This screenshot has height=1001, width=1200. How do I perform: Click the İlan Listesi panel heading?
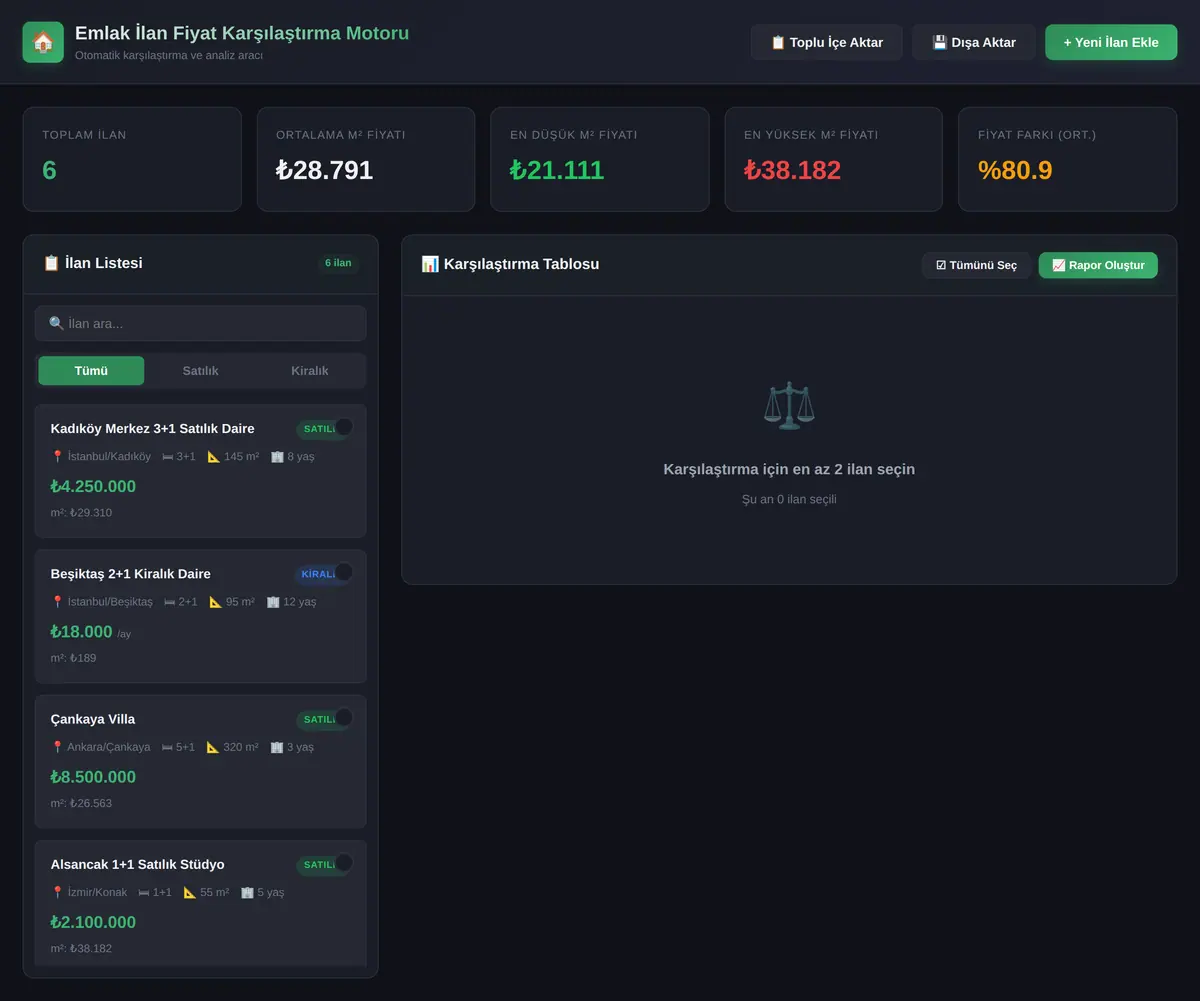[x=93, y=263]
